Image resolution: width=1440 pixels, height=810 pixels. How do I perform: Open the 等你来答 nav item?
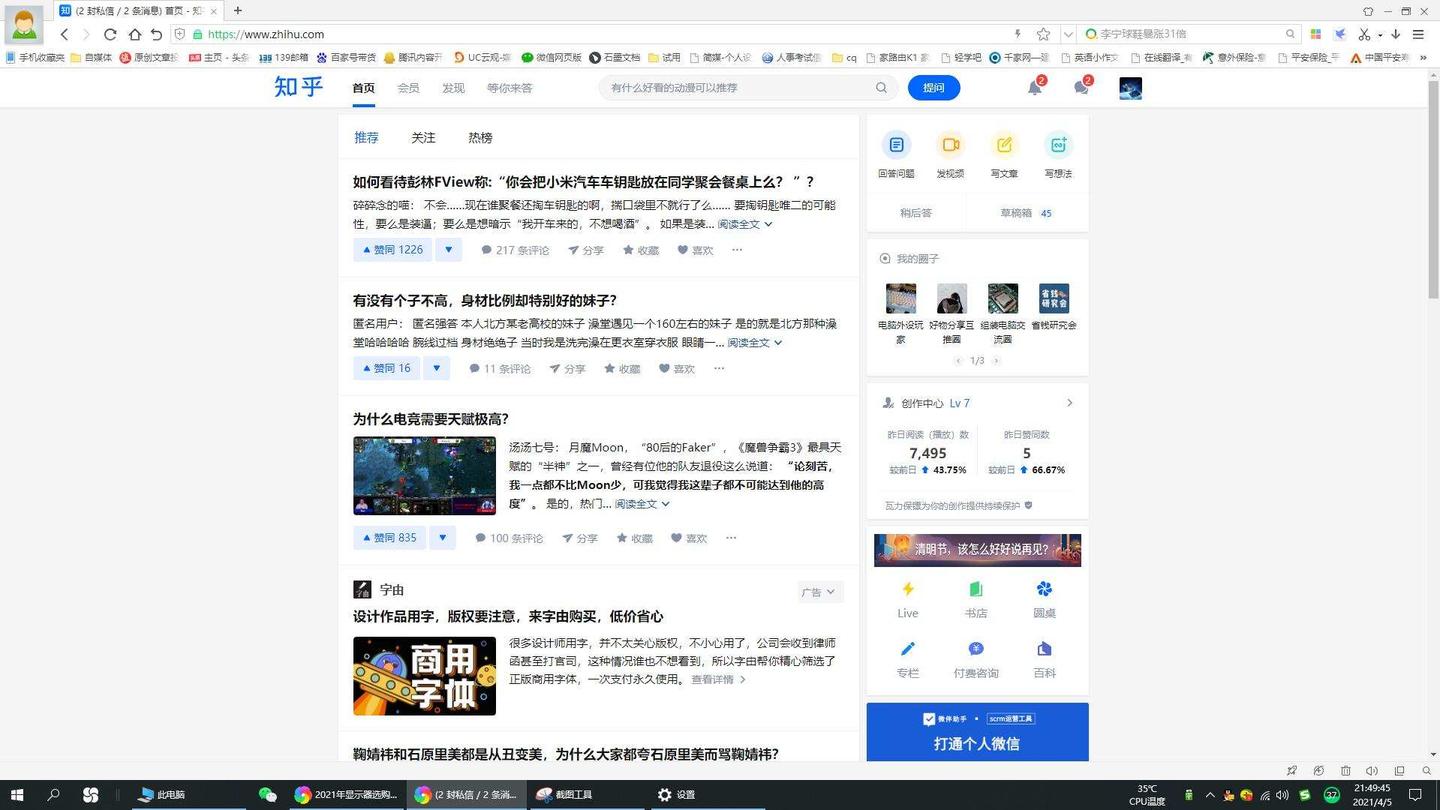(510, 88)
